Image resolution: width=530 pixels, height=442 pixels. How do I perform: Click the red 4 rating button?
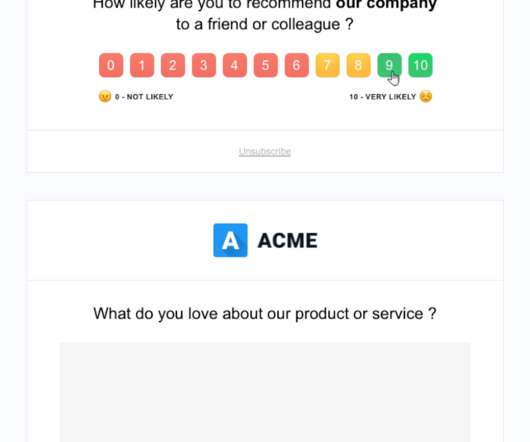pyautogui.click(x=235, y=65)
